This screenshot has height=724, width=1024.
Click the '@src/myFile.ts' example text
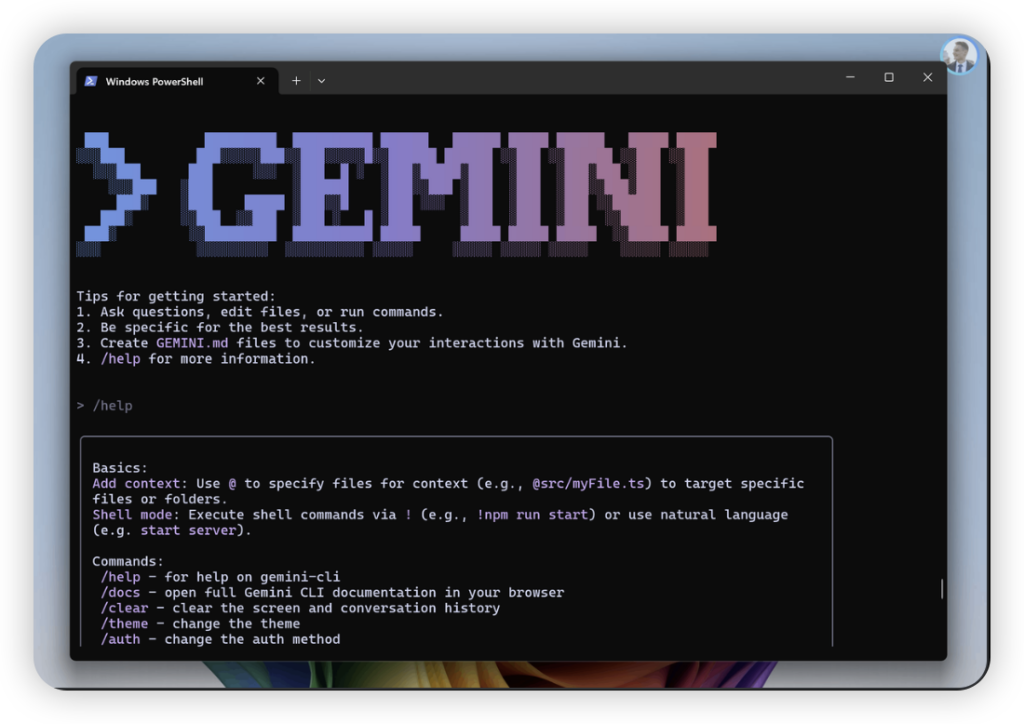coord(588,483)
